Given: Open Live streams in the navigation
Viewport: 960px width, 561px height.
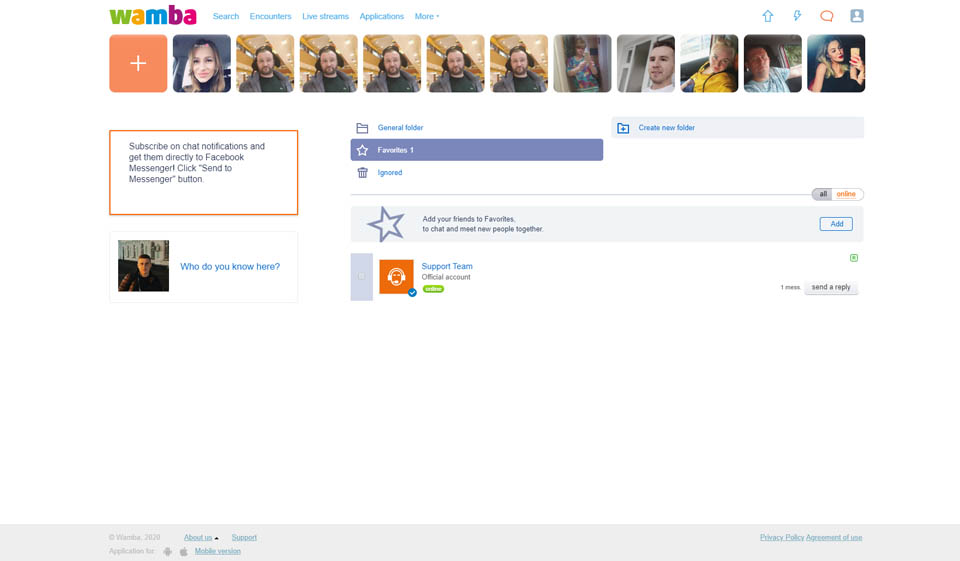Looking at the screenshot, I should (325, 16).
